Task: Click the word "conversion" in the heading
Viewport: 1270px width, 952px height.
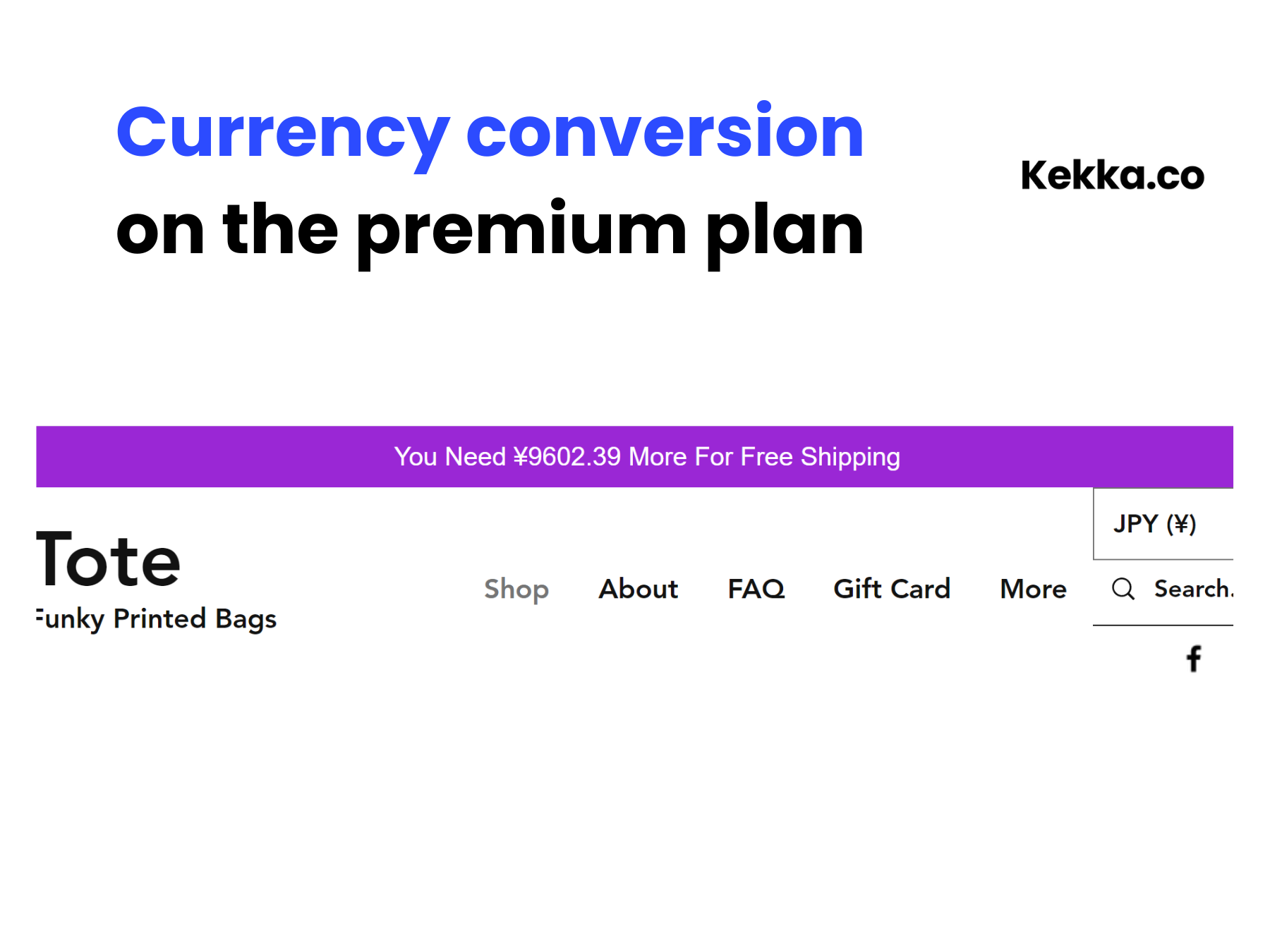Action: (x=665, y=133)
